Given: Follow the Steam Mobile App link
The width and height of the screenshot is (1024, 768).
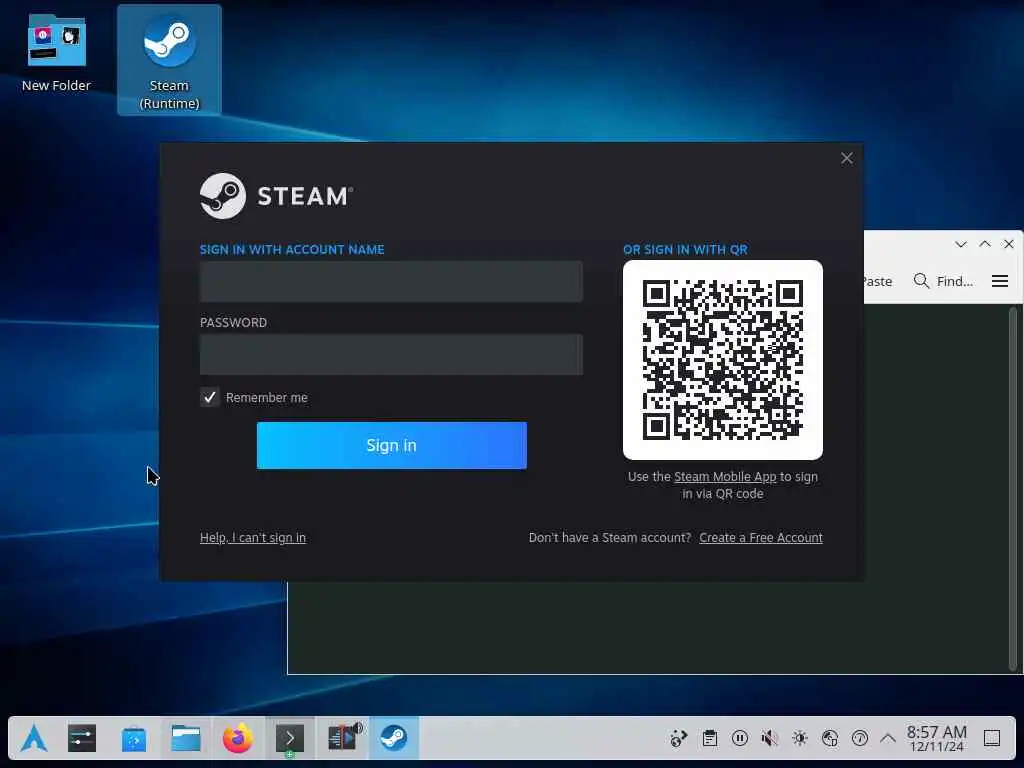Looking at the screenshot, I should 725,477.
